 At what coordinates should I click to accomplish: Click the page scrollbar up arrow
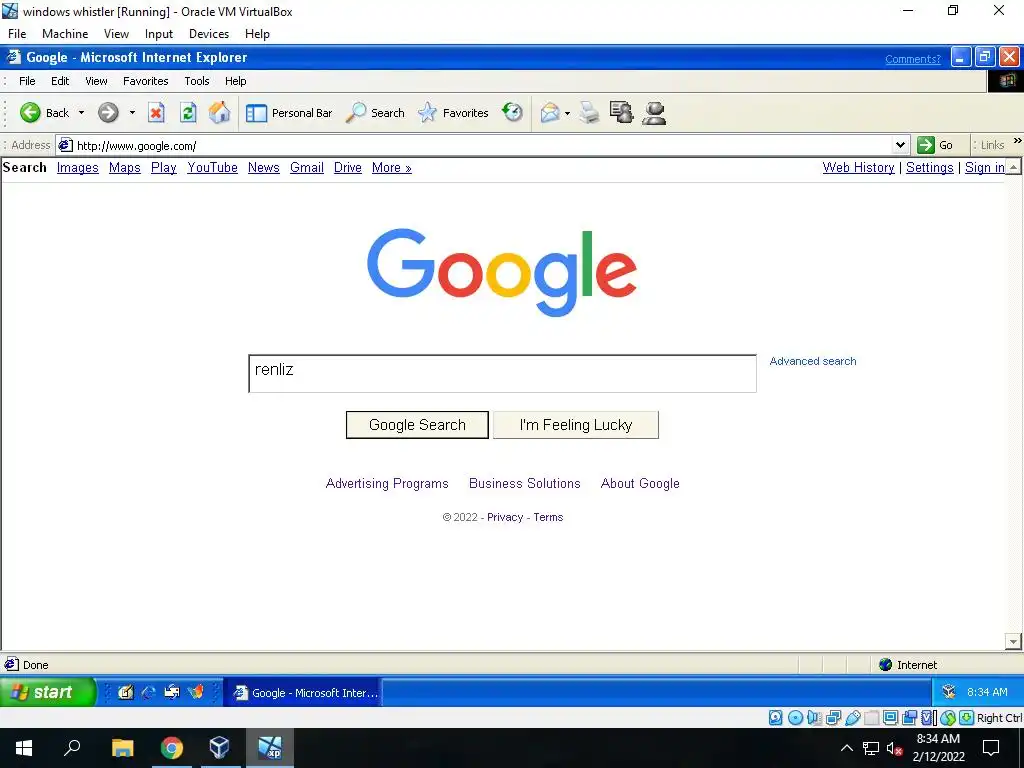point(1013,167)
